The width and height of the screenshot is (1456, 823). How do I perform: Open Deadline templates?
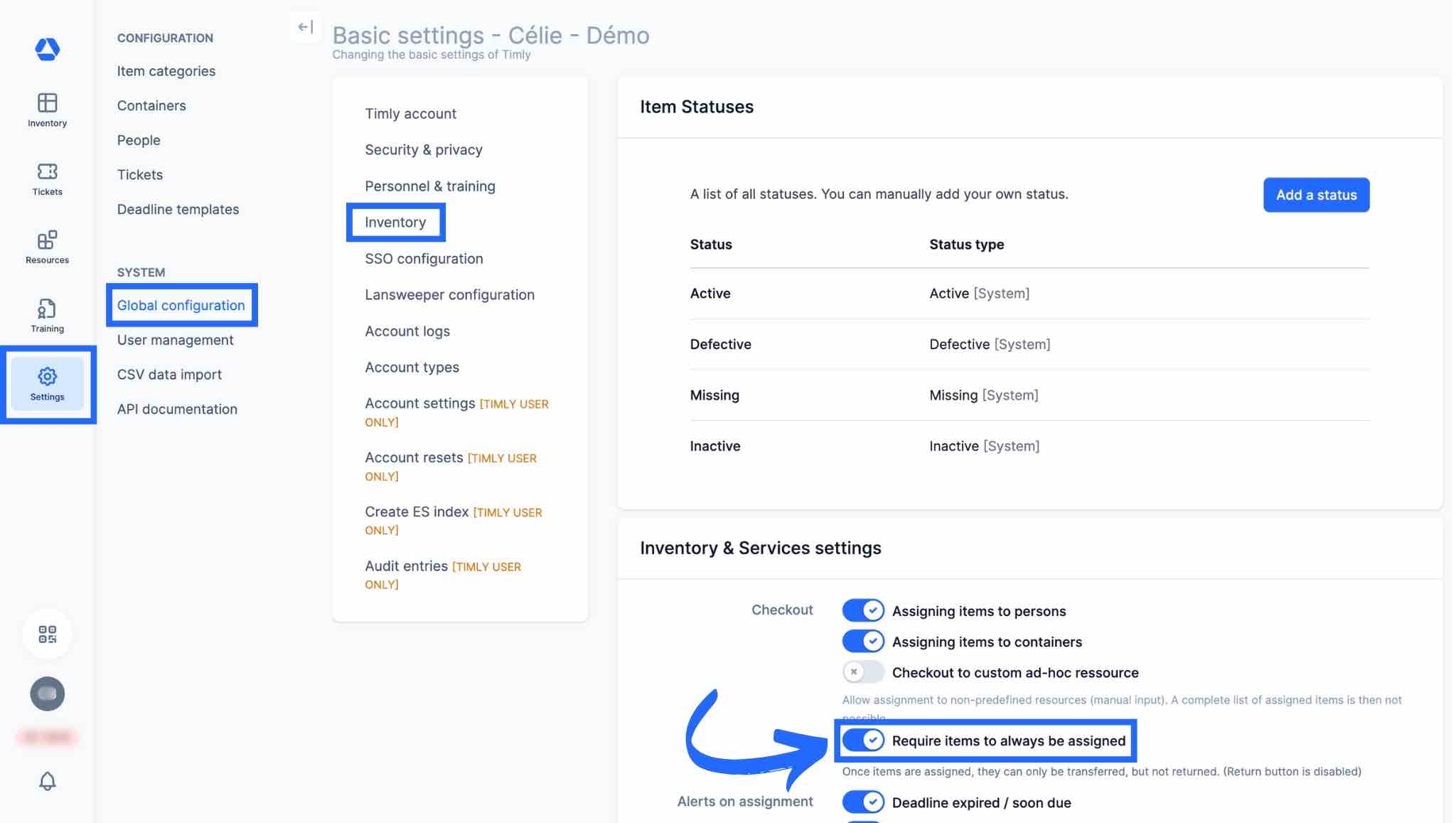click(178, 209)
